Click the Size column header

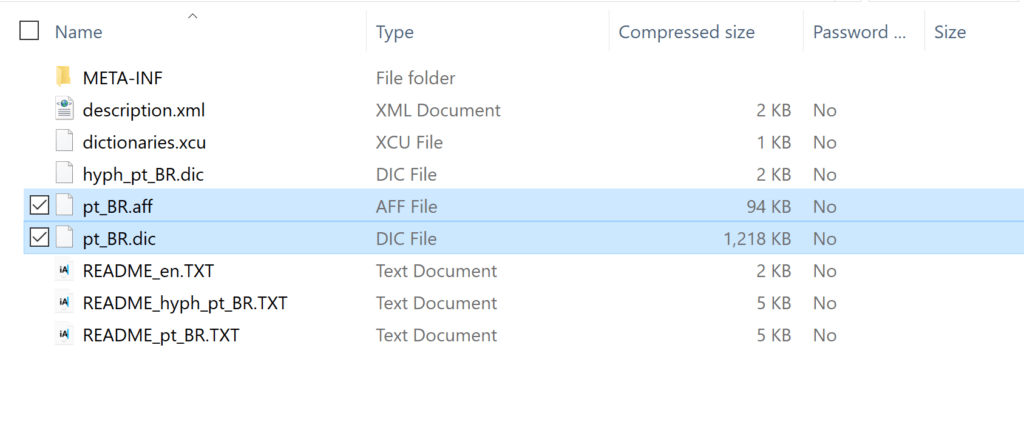[950, 32]
